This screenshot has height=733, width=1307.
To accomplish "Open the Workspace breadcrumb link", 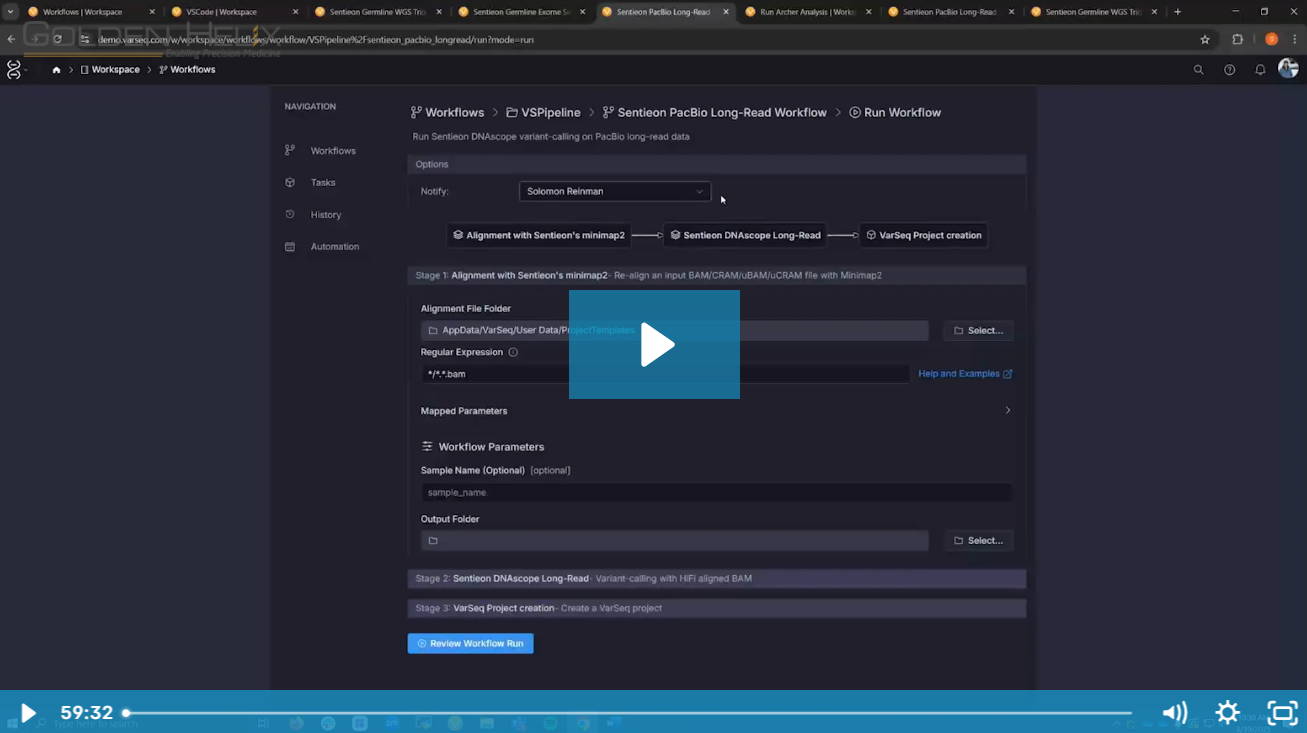I will (110, 70).
